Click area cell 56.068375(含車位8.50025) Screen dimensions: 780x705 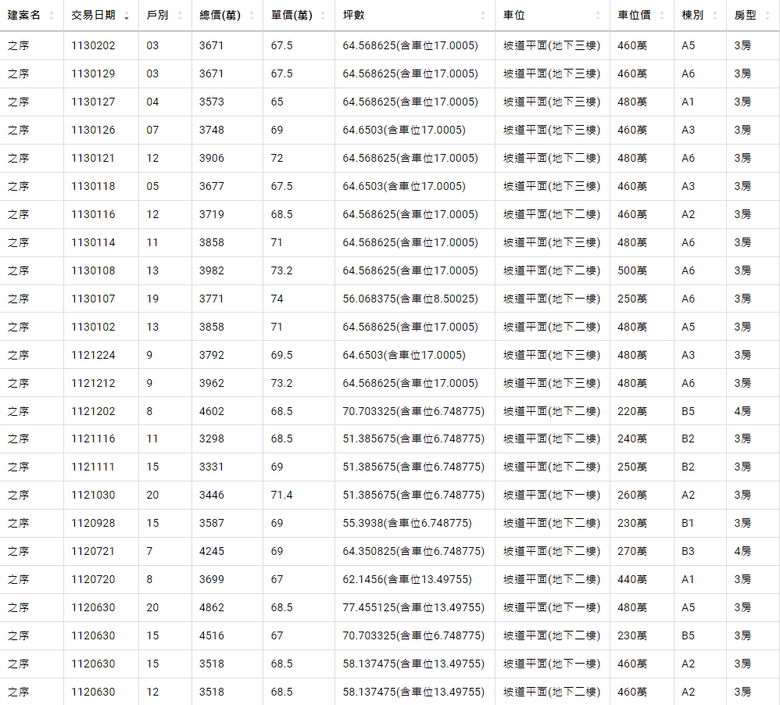410,299
